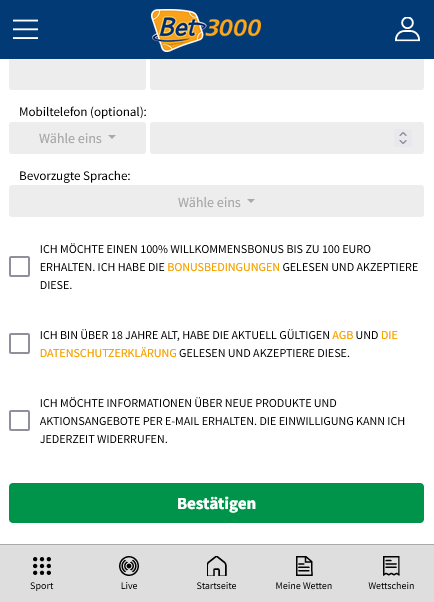Viewport: 434px width, 602px height.
Task: Click the wide empty field at top
Action: 287,74
